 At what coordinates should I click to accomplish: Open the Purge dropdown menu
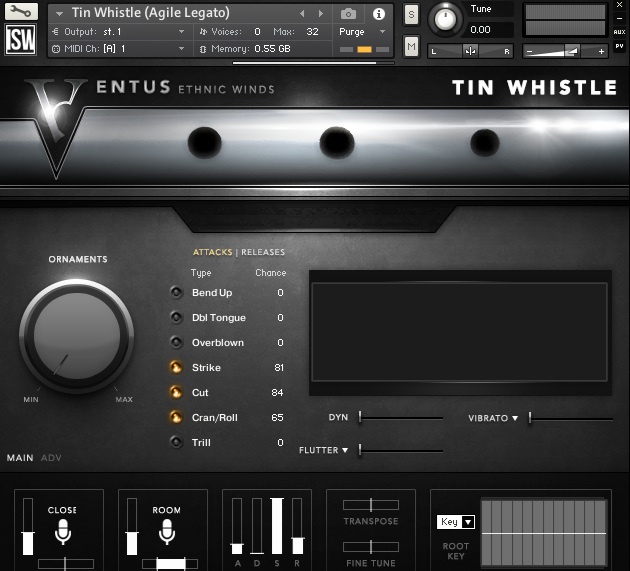point(382,31)
